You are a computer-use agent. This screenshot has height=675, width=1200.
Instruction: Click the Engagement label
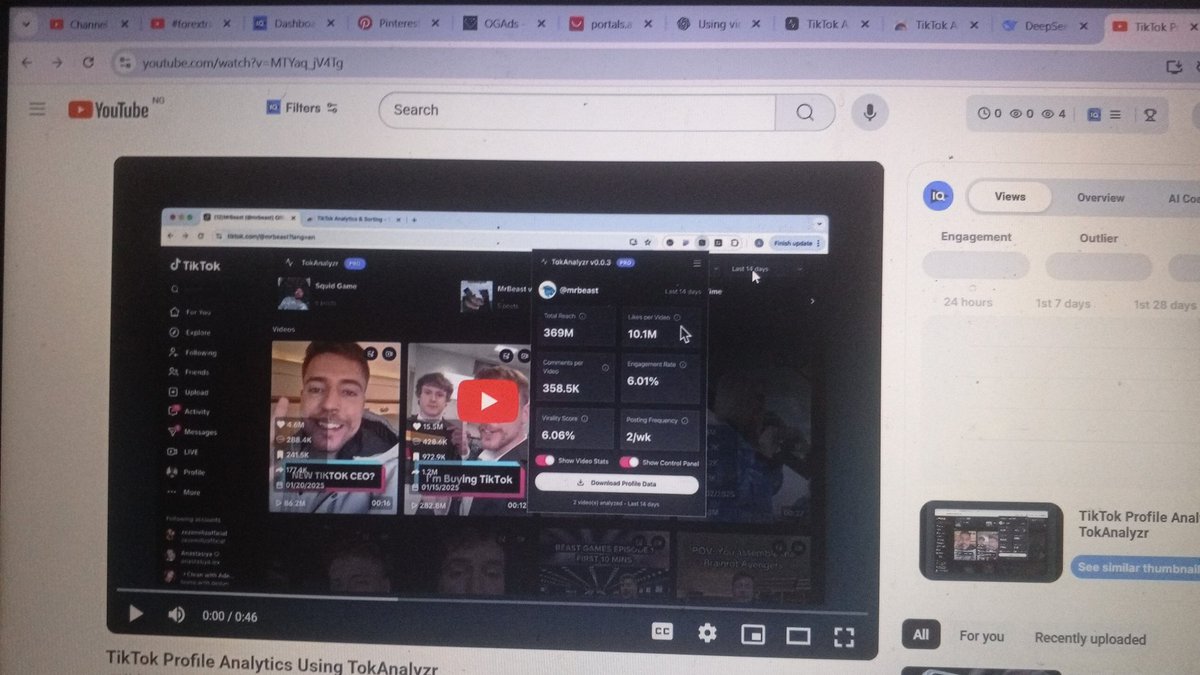(x=976, y=237)
